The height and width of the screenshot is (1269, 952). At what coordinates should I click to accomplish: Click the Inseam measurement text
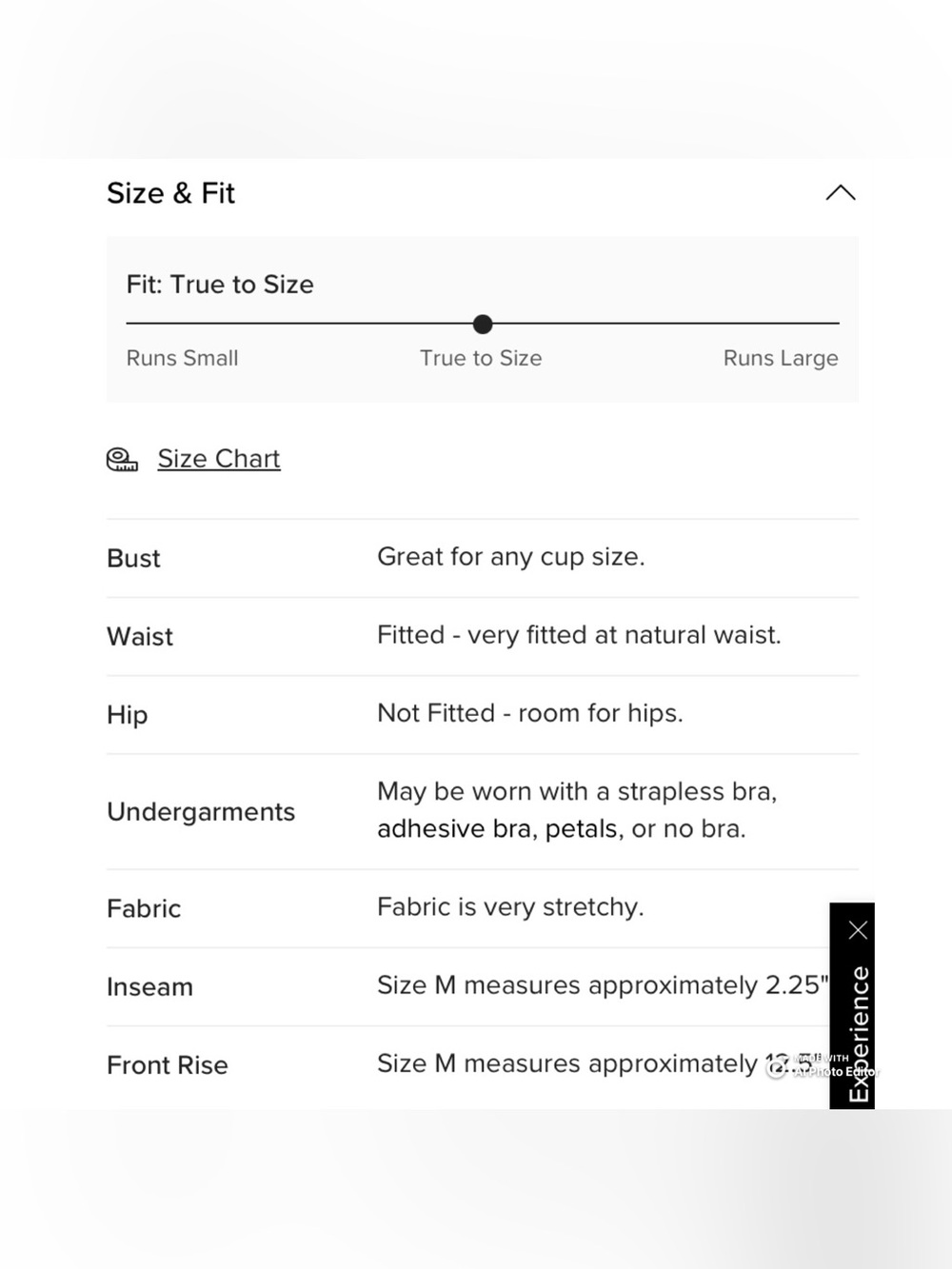[603, 985]
